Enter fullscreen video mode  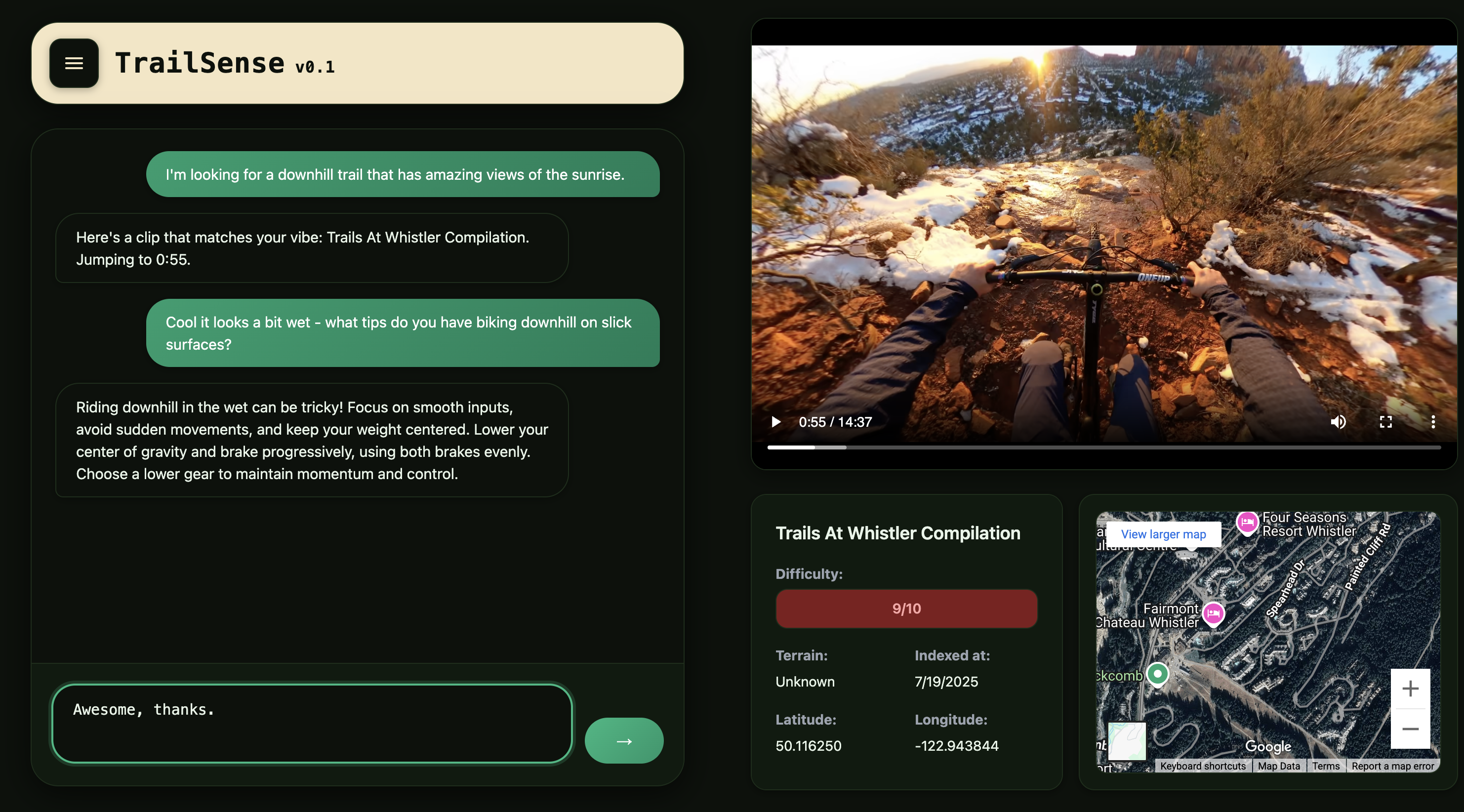click(1385, 422)
